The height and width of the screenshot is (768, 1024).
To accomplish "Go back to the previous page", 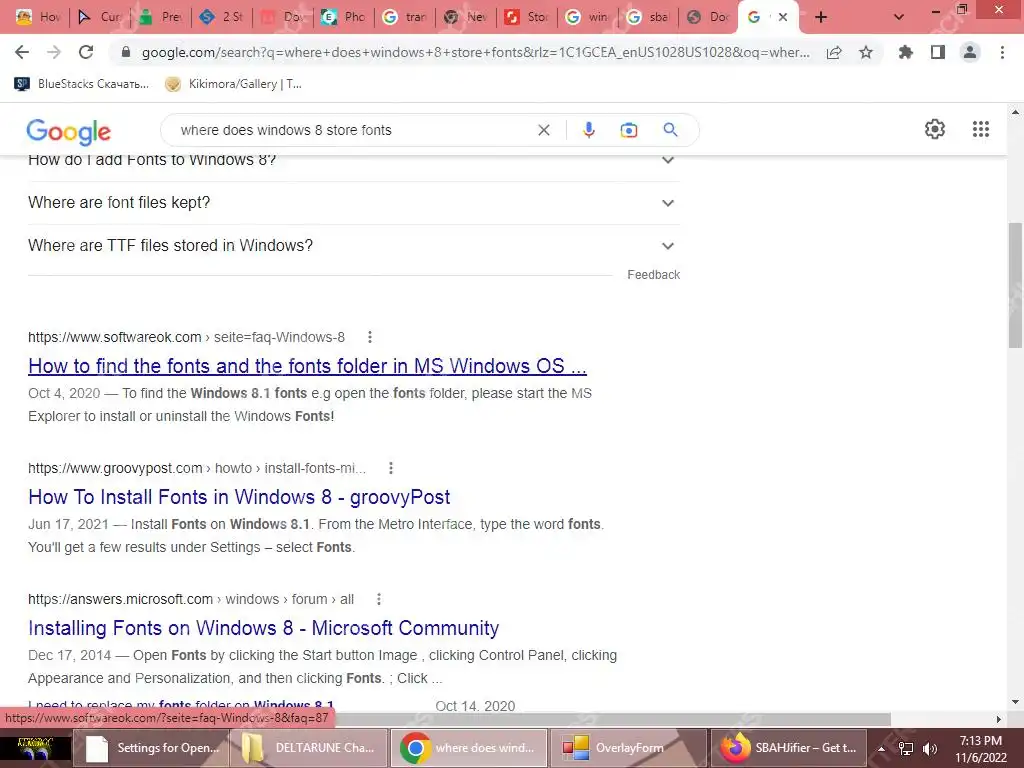I will click(x=22, y=52).
